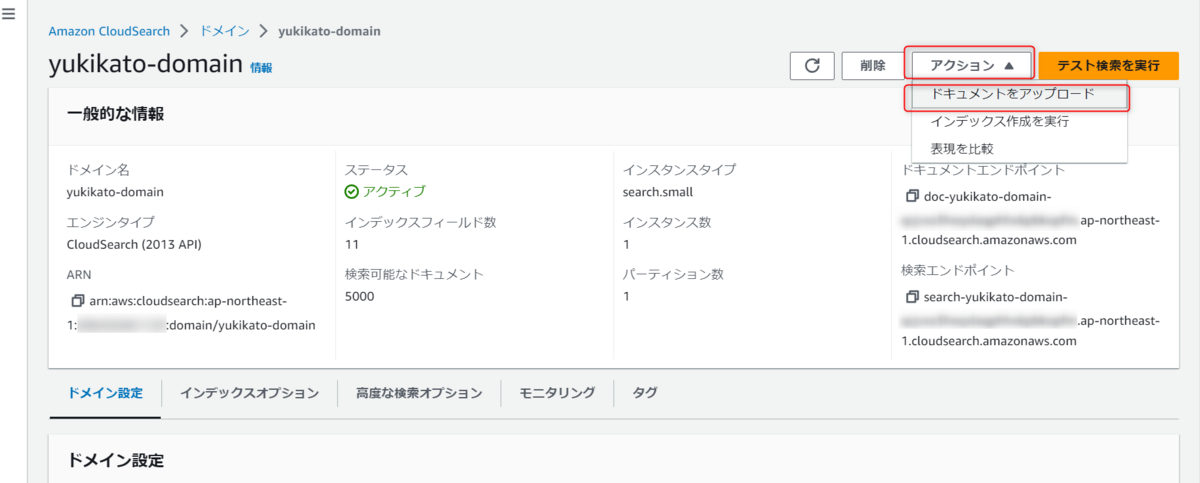The image size is (1200, 483).
Task: Open the Amazon CloudSearch breadcrumb link
Action: [109, 31]
